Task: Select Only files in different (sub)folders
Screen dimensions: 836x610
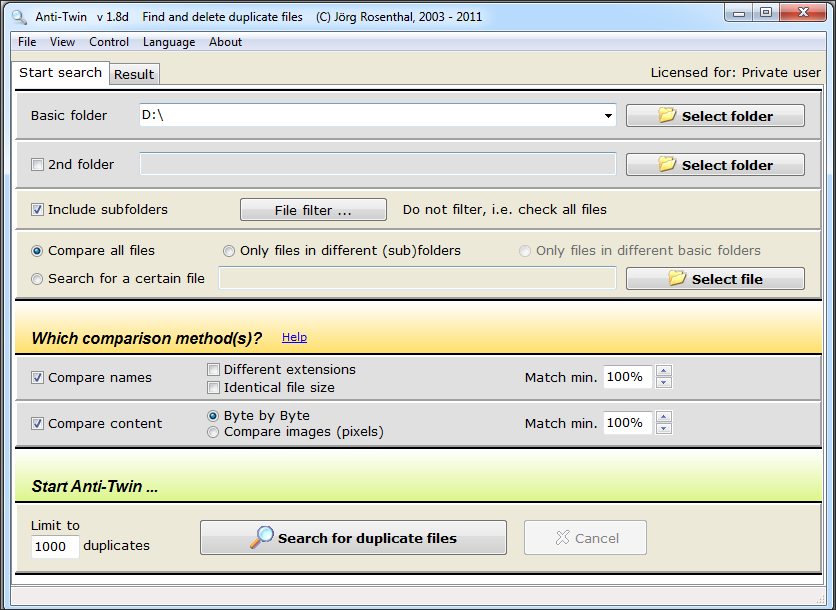Action: (229, 251)
